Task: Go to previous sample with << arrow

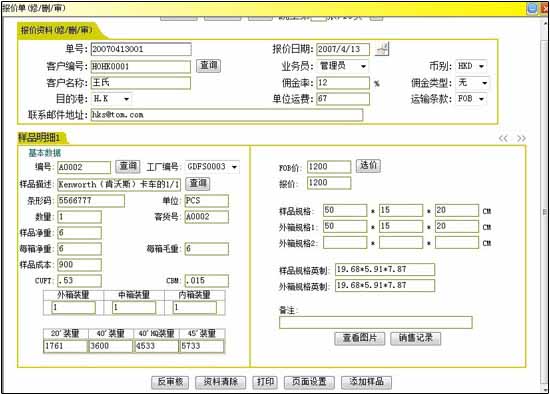Action: click(503, 138)
